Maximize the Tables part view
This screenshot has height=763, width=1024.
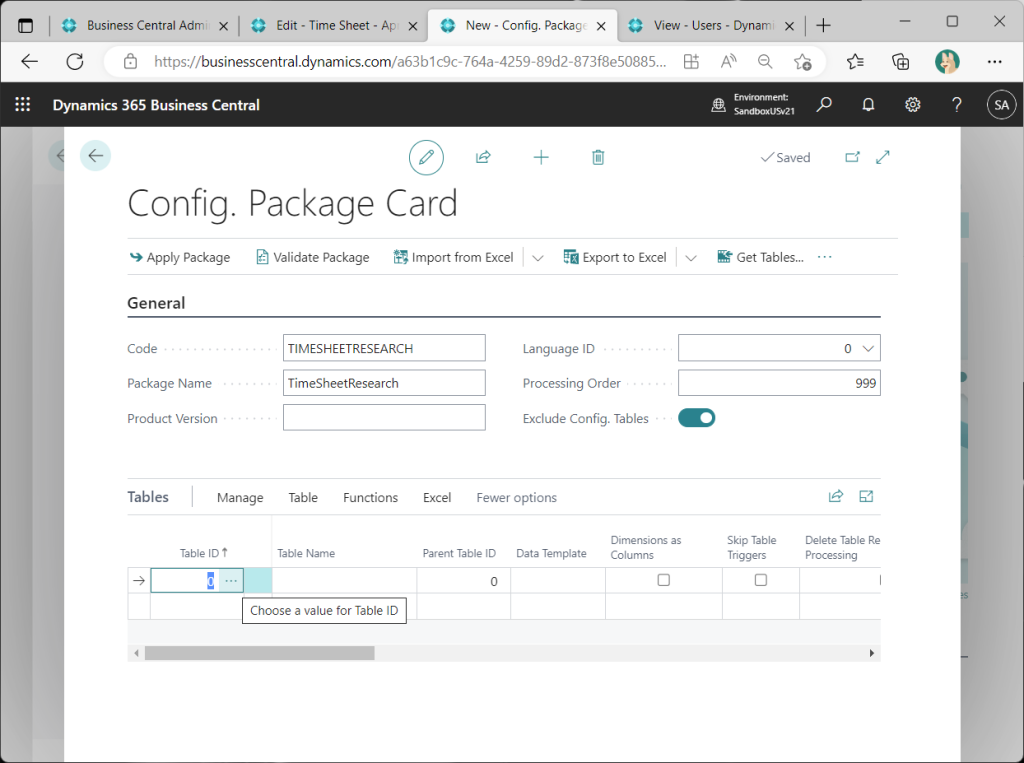[x=867, y=496]
